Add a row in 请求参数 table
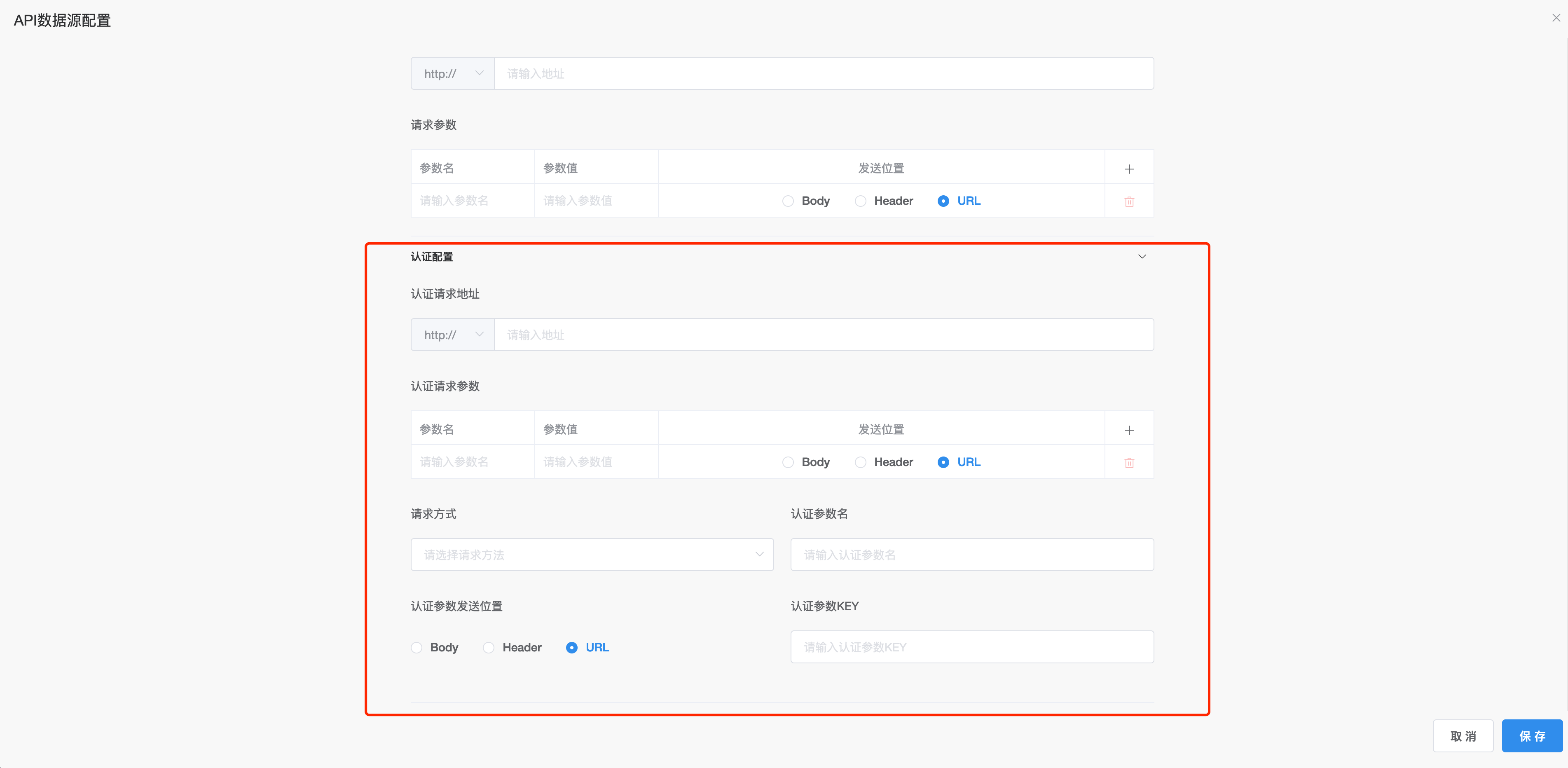The height and width of the screenshot is (768, 1568). click(1129, 169)
